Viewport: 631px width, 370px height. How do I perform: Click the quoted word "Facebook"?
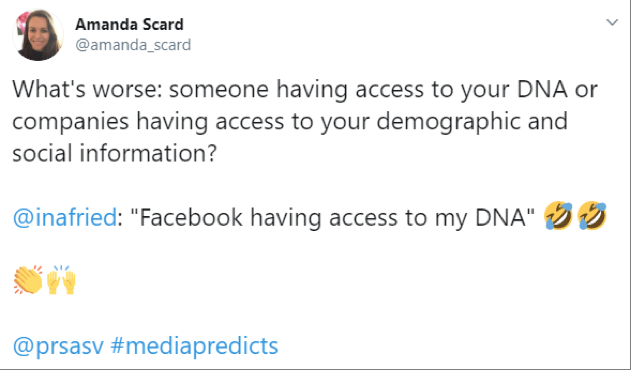coord(191,217)
